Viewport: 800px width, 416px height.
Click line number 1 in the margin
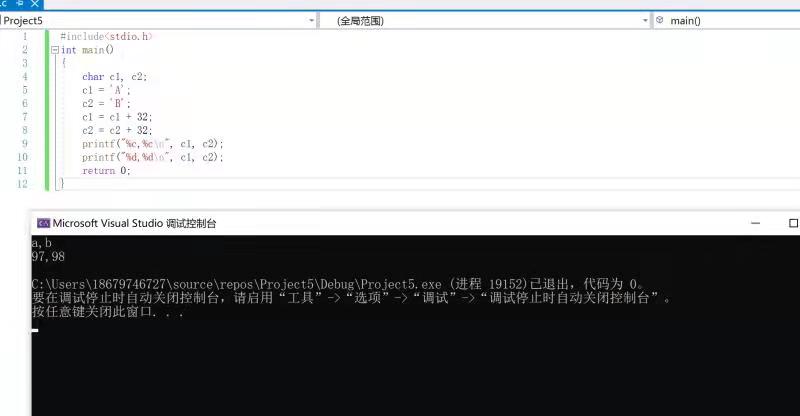(24, 36)
